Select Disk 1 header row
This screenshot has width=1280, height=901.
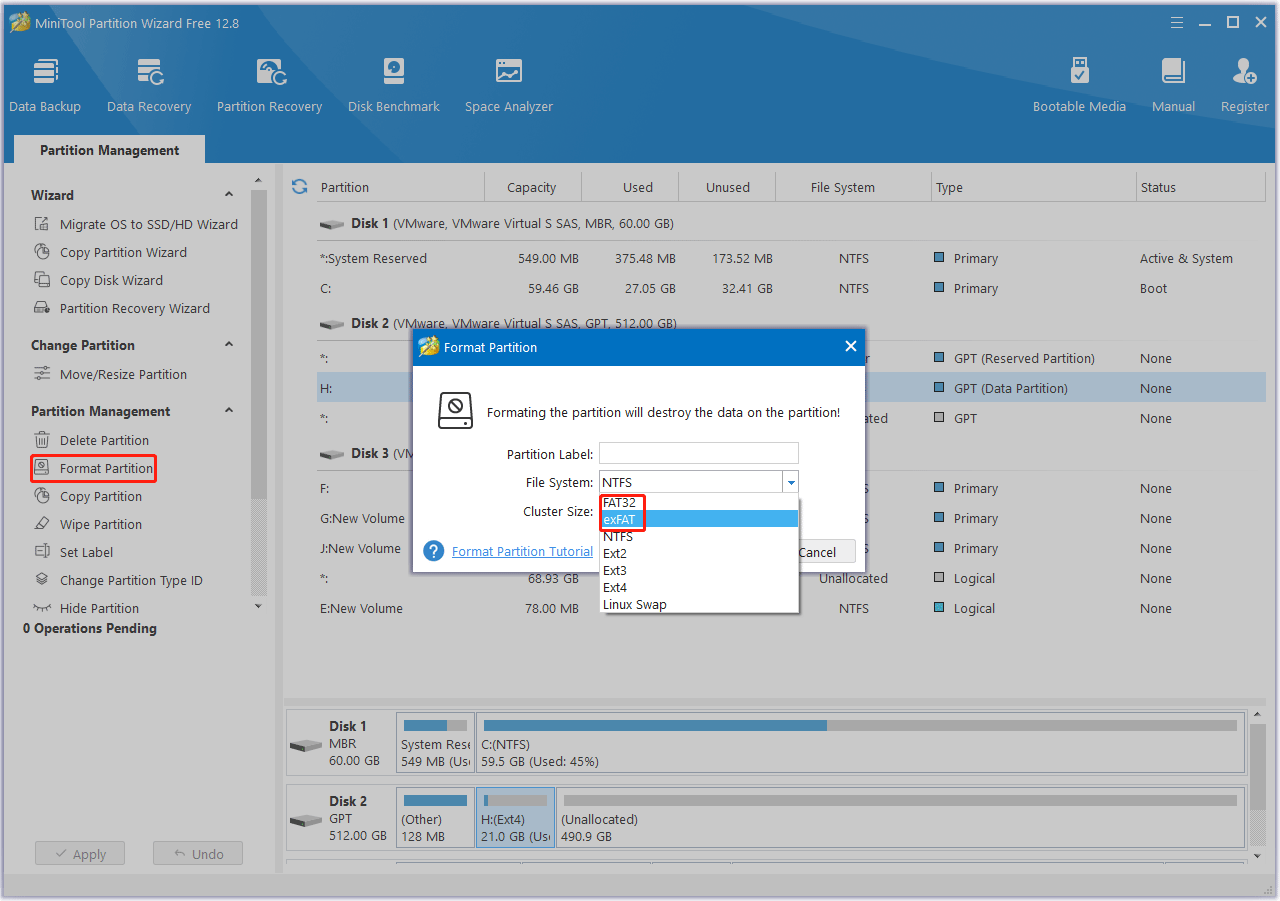(x=791, y=223)
